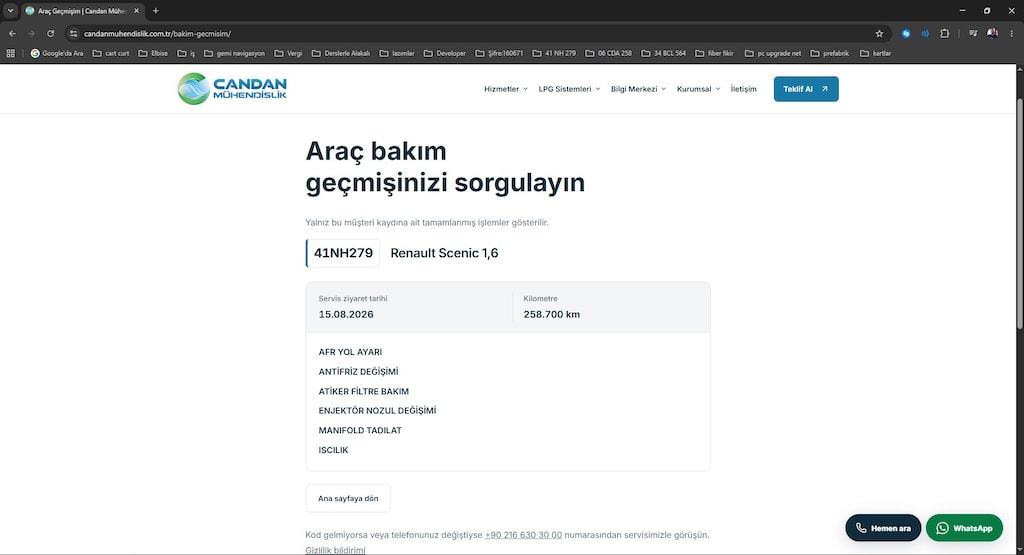Open the cart curt bookmark folder
Viewport: 1024px width, 555px height.
tap(111, 54)
